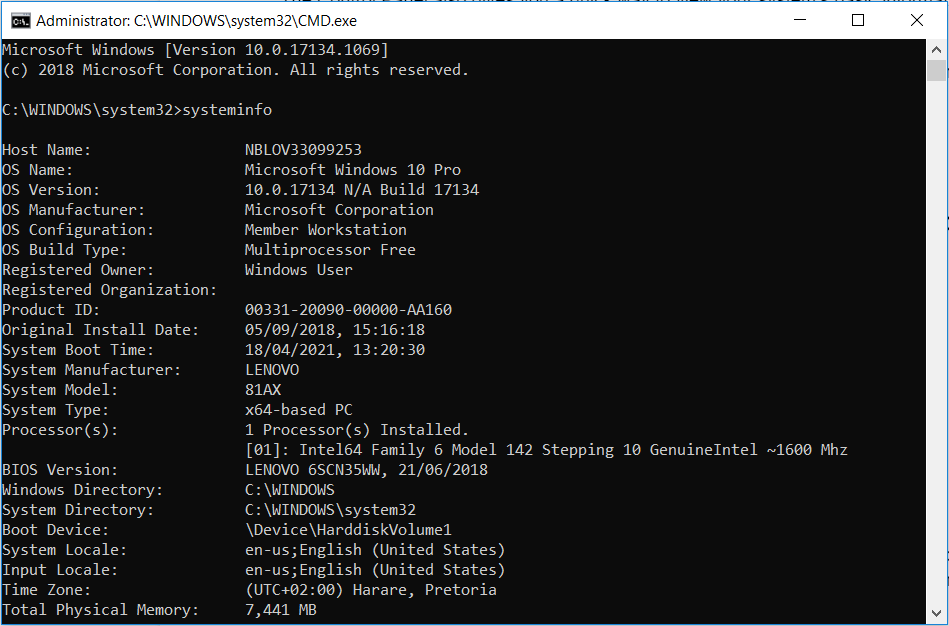This screenshot has width=949, height=626.
Task: Click the system boot time value
Action: pos(335,350)
